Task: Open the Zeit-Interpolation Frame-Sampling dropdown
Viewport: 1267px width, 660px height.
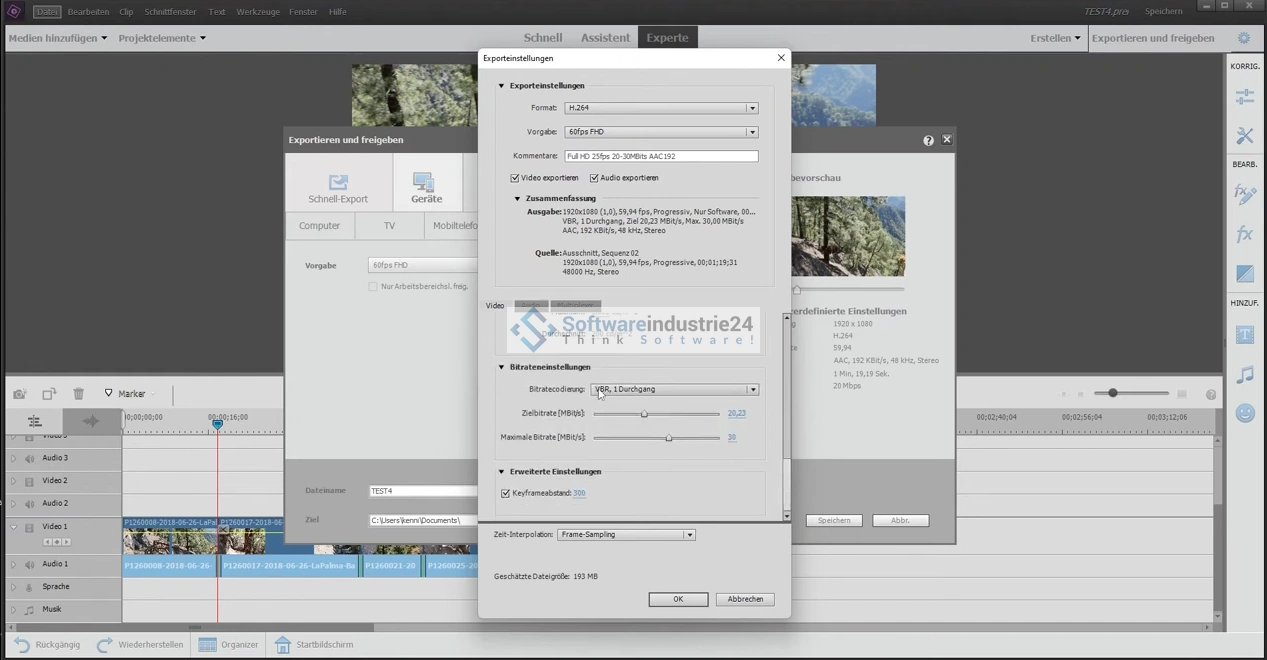Action: (625, 535)
